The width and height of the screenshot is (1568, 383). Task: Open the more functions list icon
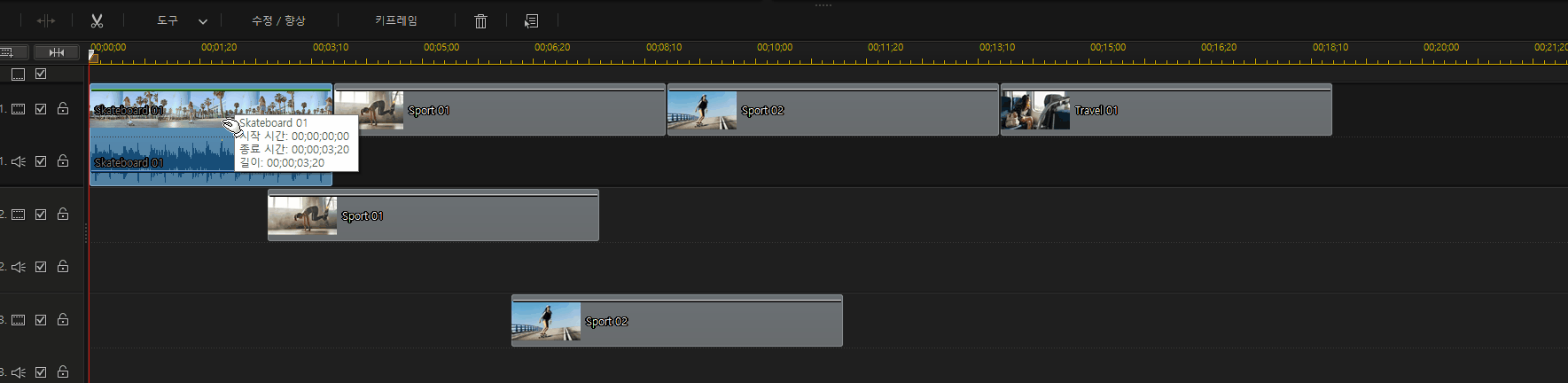tap(531, 21)
